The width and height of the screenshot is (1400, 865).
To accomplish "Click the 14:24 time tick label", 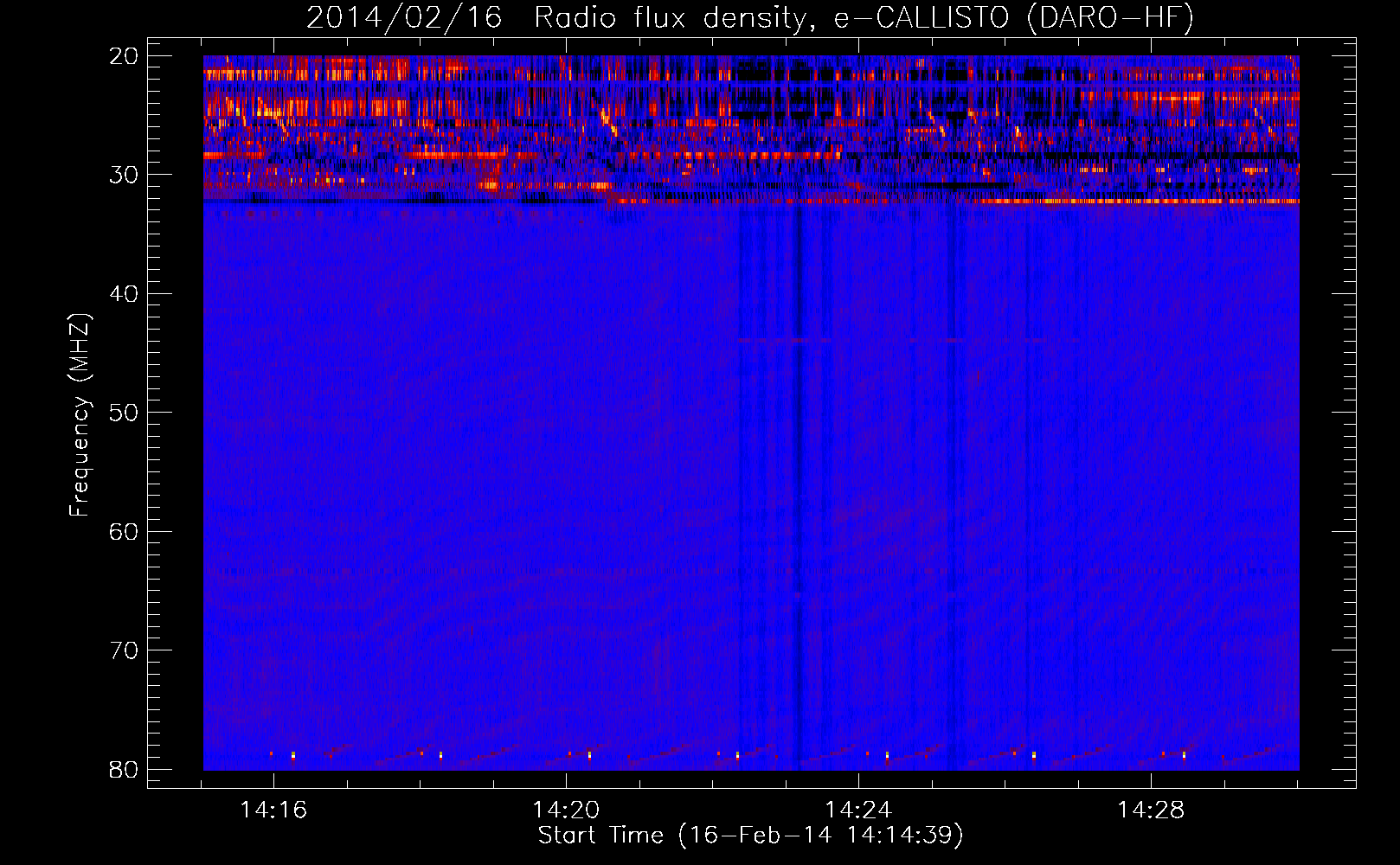I will (858, 811).
